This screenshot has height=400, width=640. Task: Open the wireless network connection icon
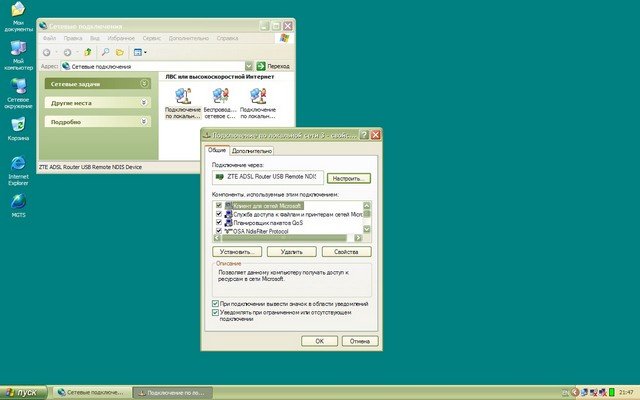click(x=219, y=97)
